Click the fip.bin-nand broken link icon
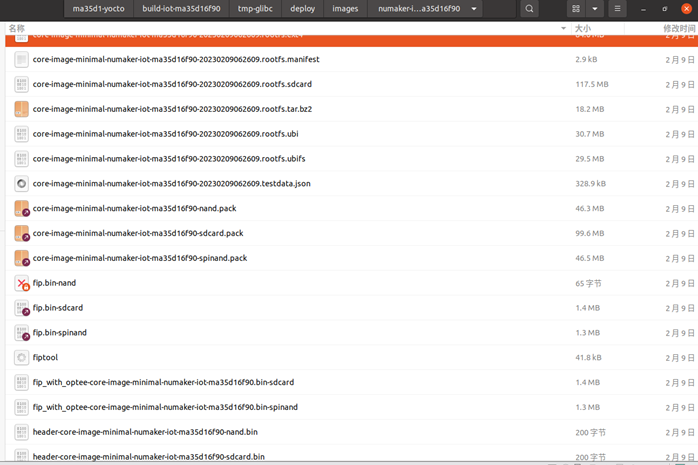The width and height of the screenshot is (698, 465). (x=22, y=283)
